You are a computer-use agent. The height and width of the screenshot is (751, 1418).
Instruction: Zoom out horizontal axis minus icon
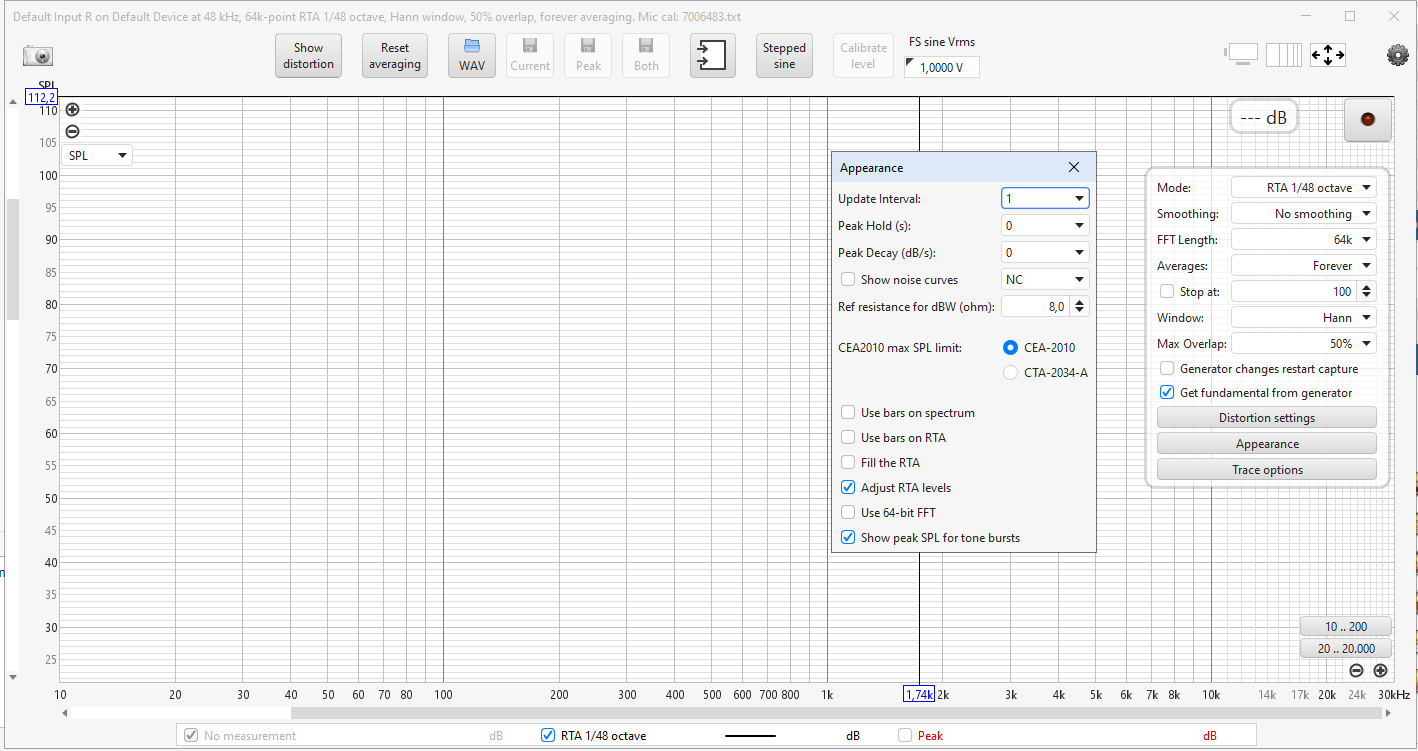1356,671
